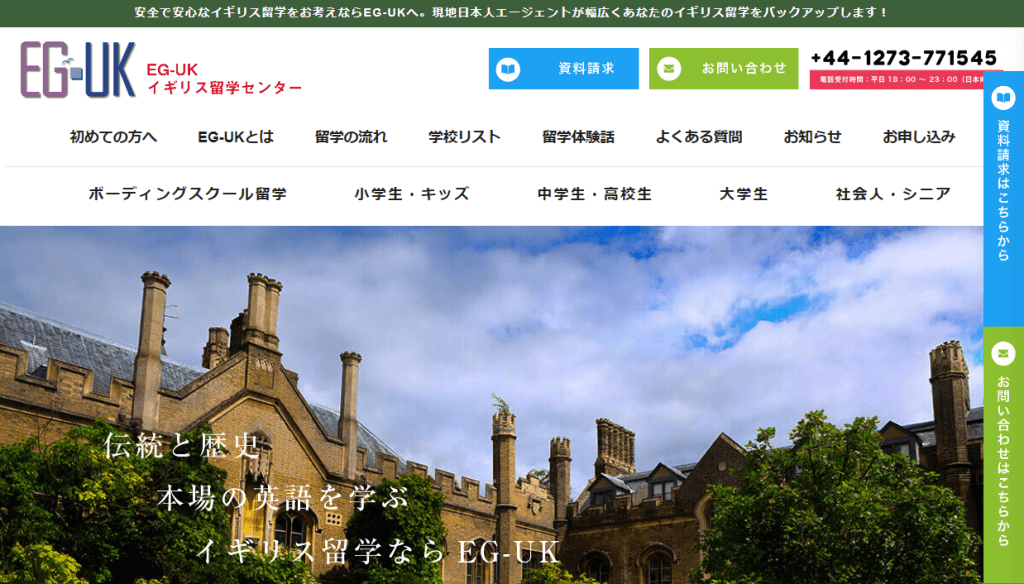
Task: Open the お知らせ menu item
Action: 812,137
